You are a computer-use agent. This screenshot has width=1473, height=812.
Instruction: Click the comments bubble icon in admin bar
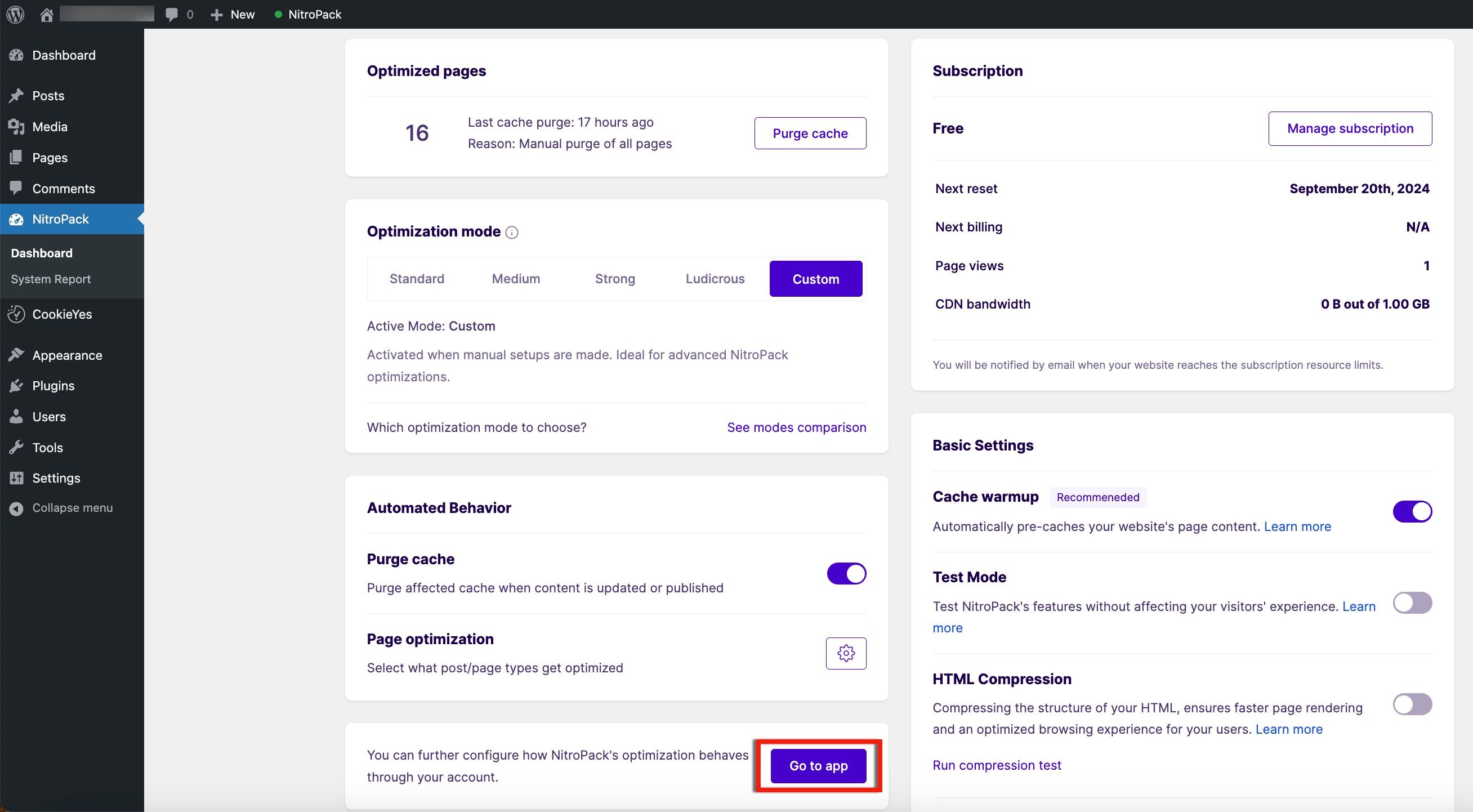[171, 14]
